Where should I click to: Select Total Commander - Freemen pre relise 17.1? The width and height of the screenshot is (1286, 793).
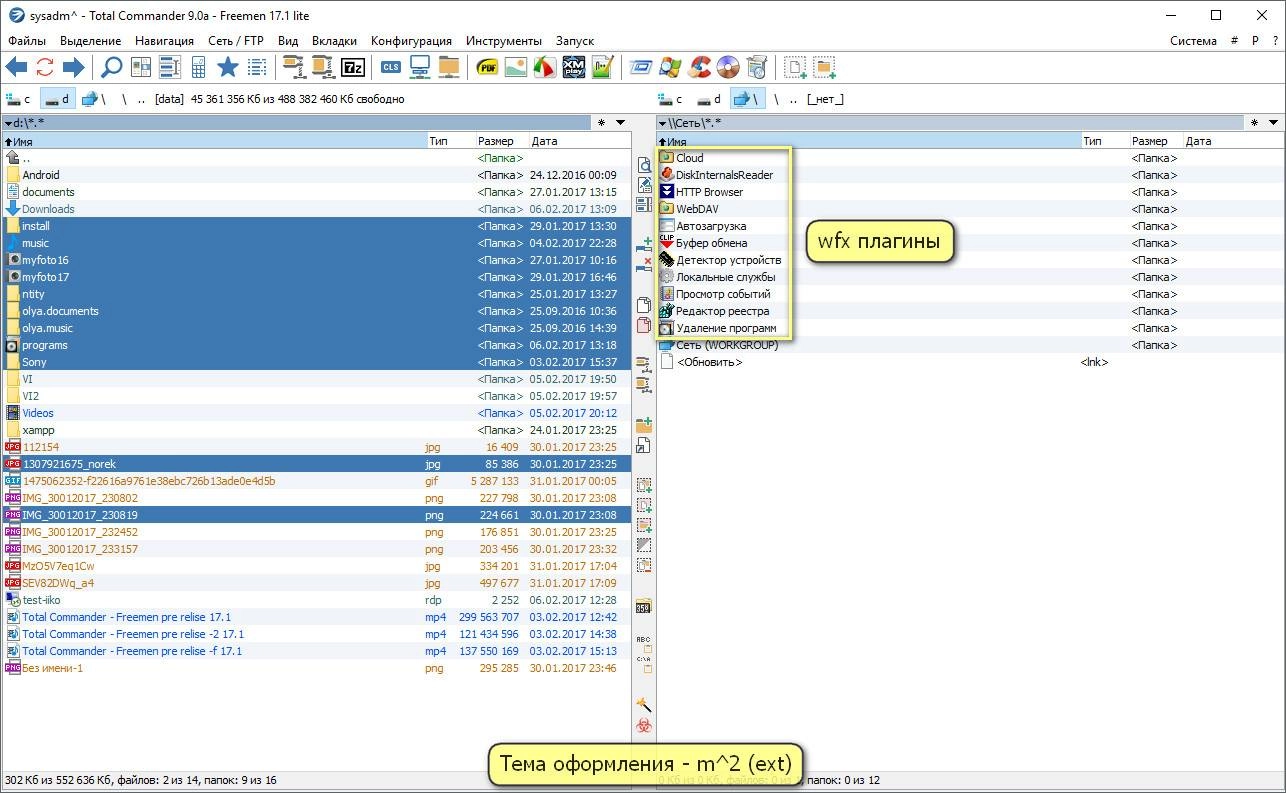coord(316,617)
